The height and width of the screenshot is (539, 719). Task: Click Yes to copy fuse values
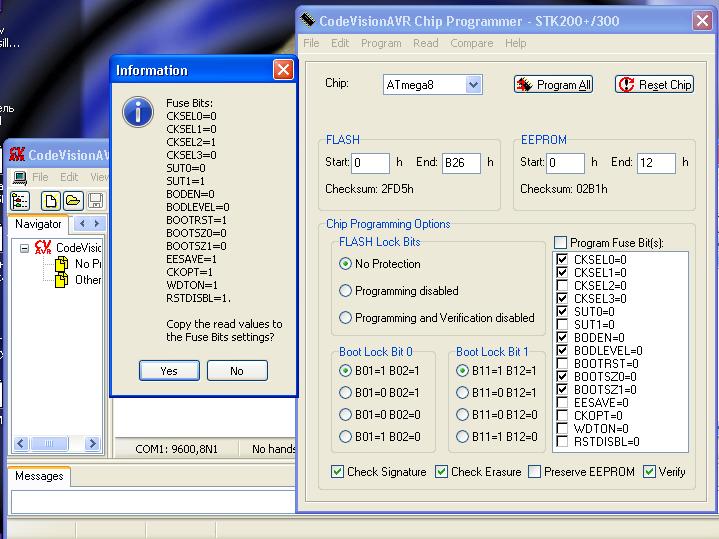click(169, 370)
